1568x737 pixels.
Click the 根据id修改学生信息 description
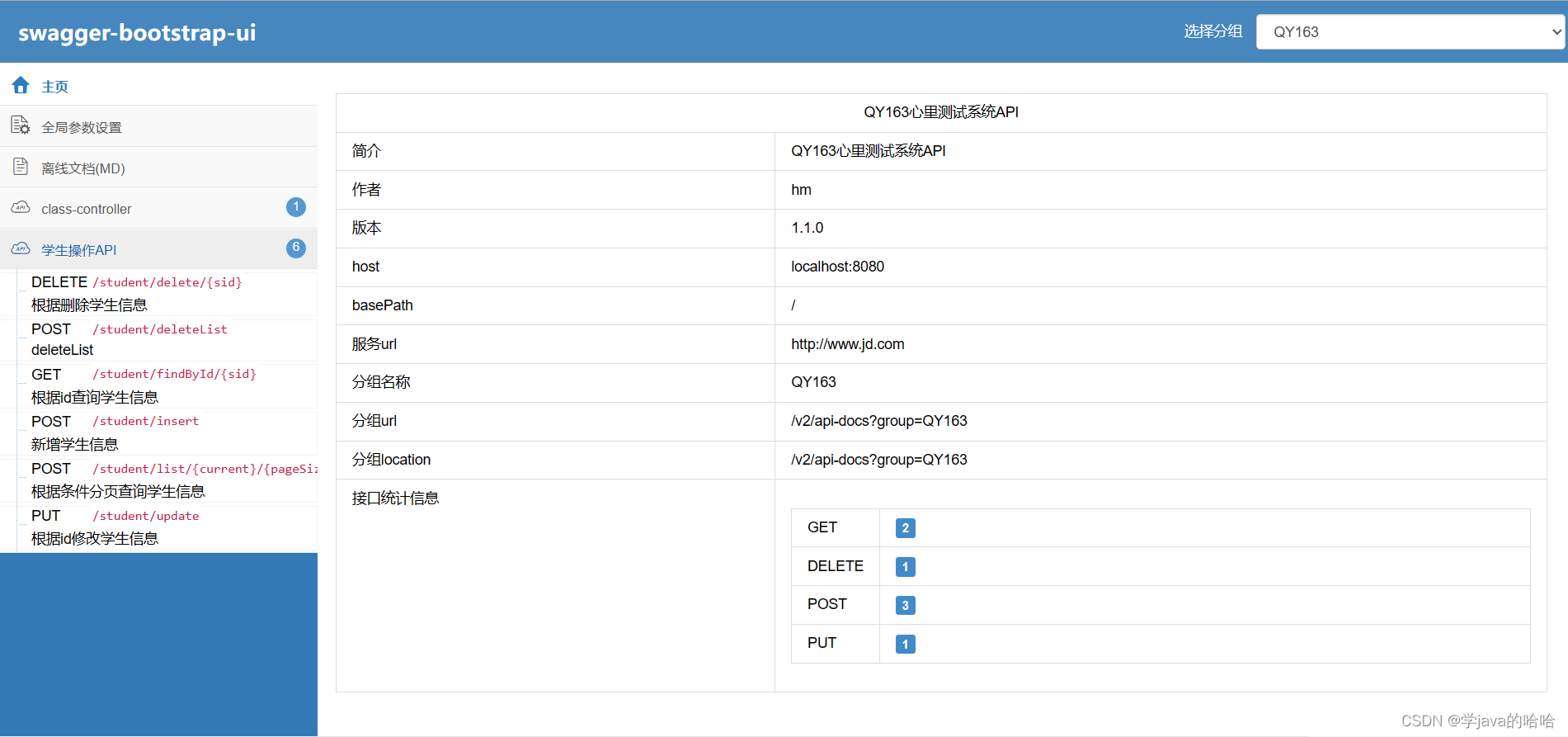[95, 539]
